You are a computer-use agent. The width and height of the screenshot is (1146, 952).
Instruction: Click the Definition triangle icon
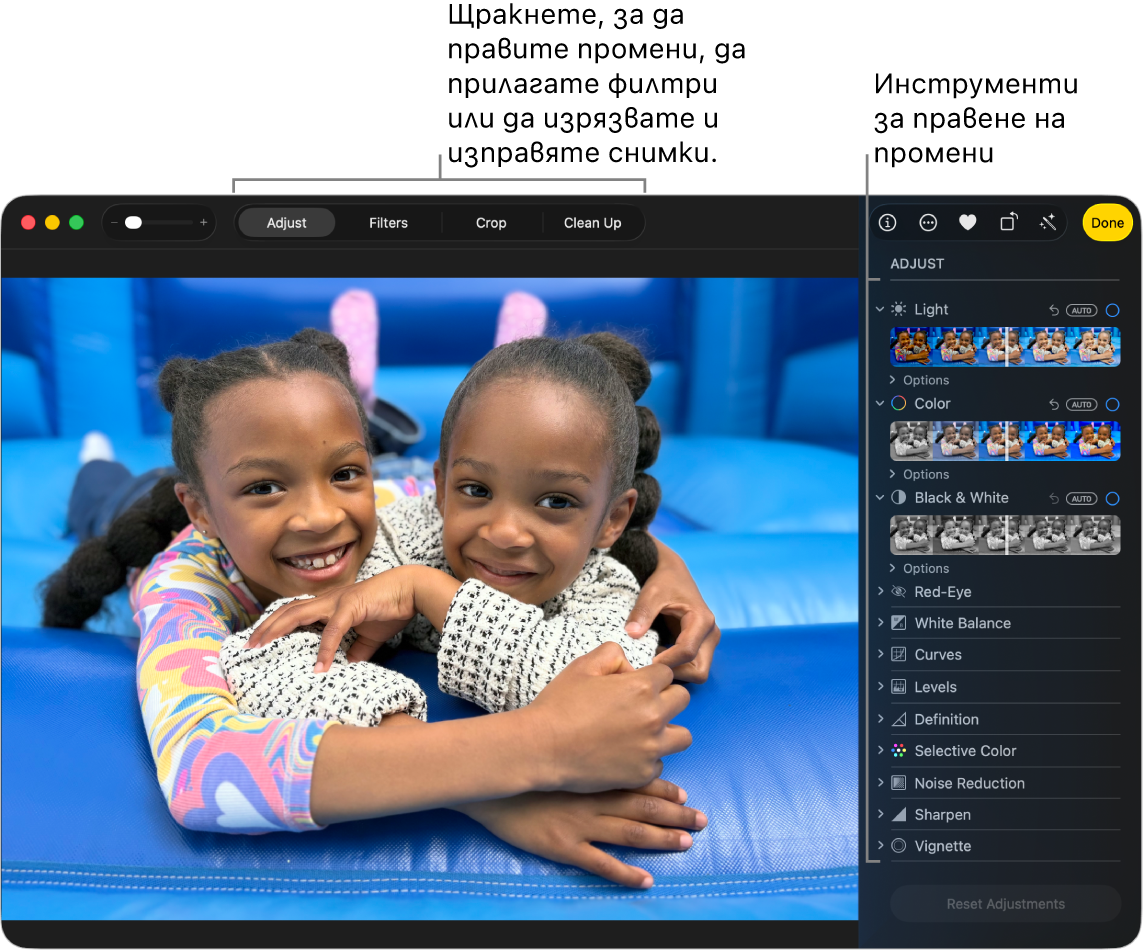[x=900, y=720]
